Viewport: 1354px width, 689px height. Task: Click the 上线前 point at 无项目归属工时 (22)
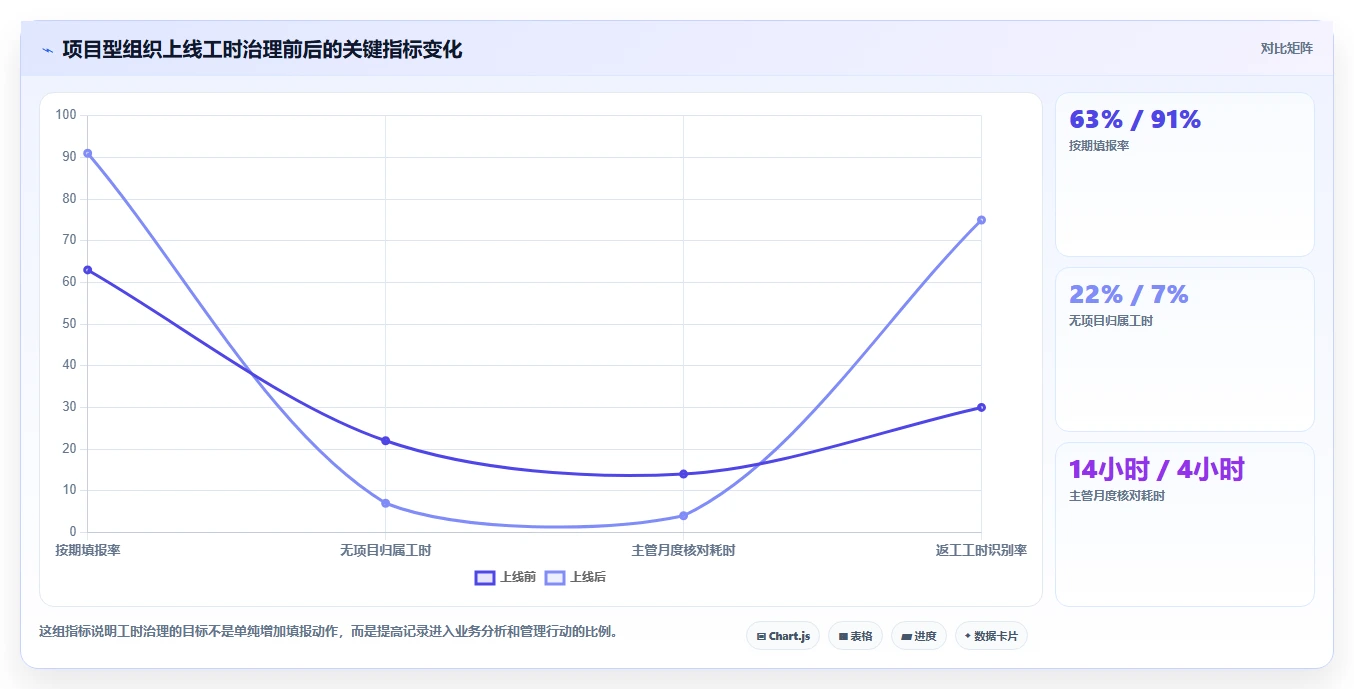pos(385,441)
